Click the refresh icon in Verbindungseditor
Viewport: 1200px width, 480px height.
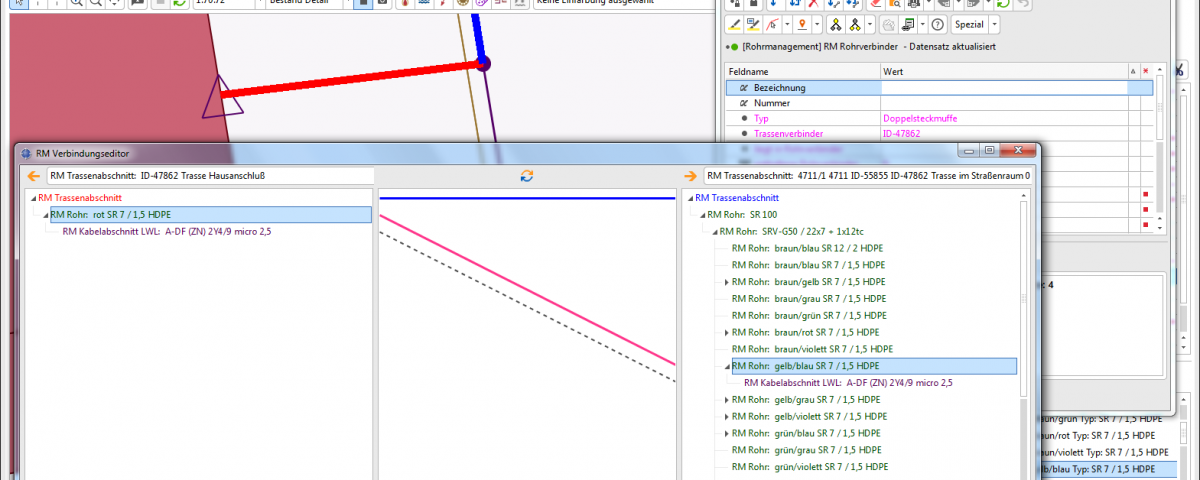(x=526, y=176)
